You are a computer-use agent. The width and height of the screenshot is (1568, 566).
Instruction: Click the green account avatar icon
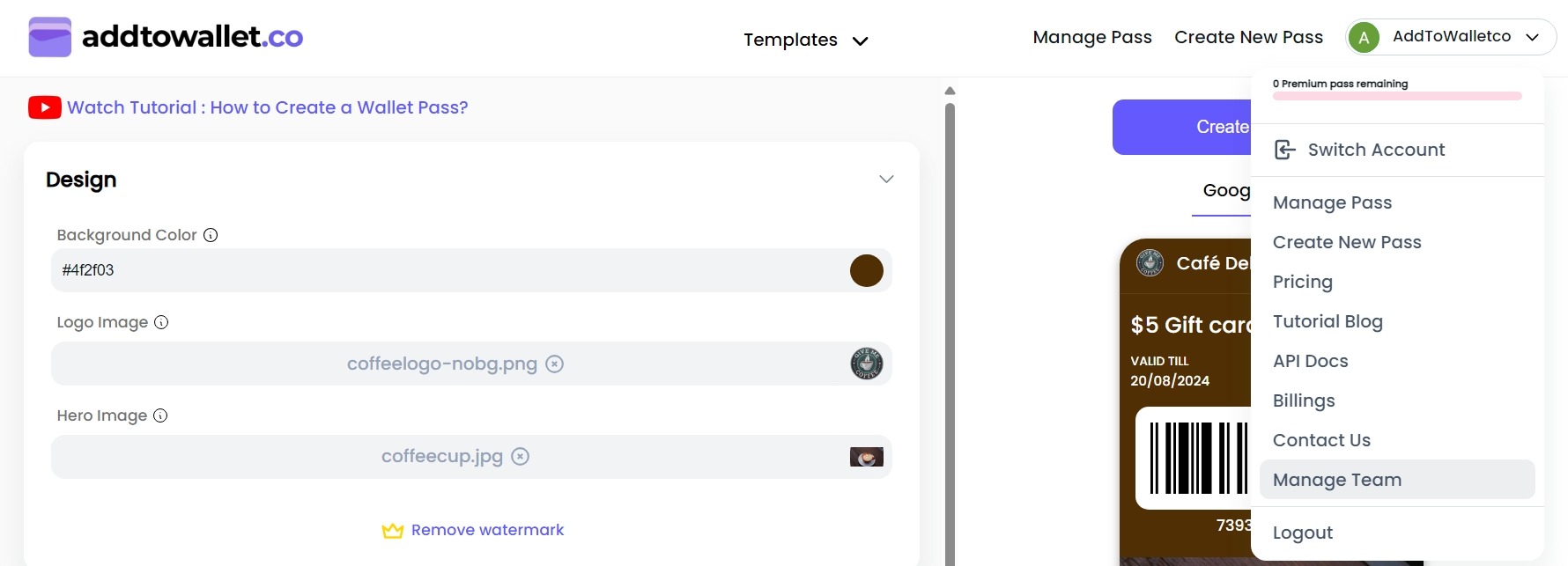pyautogui.click(x=1363, y=37)
